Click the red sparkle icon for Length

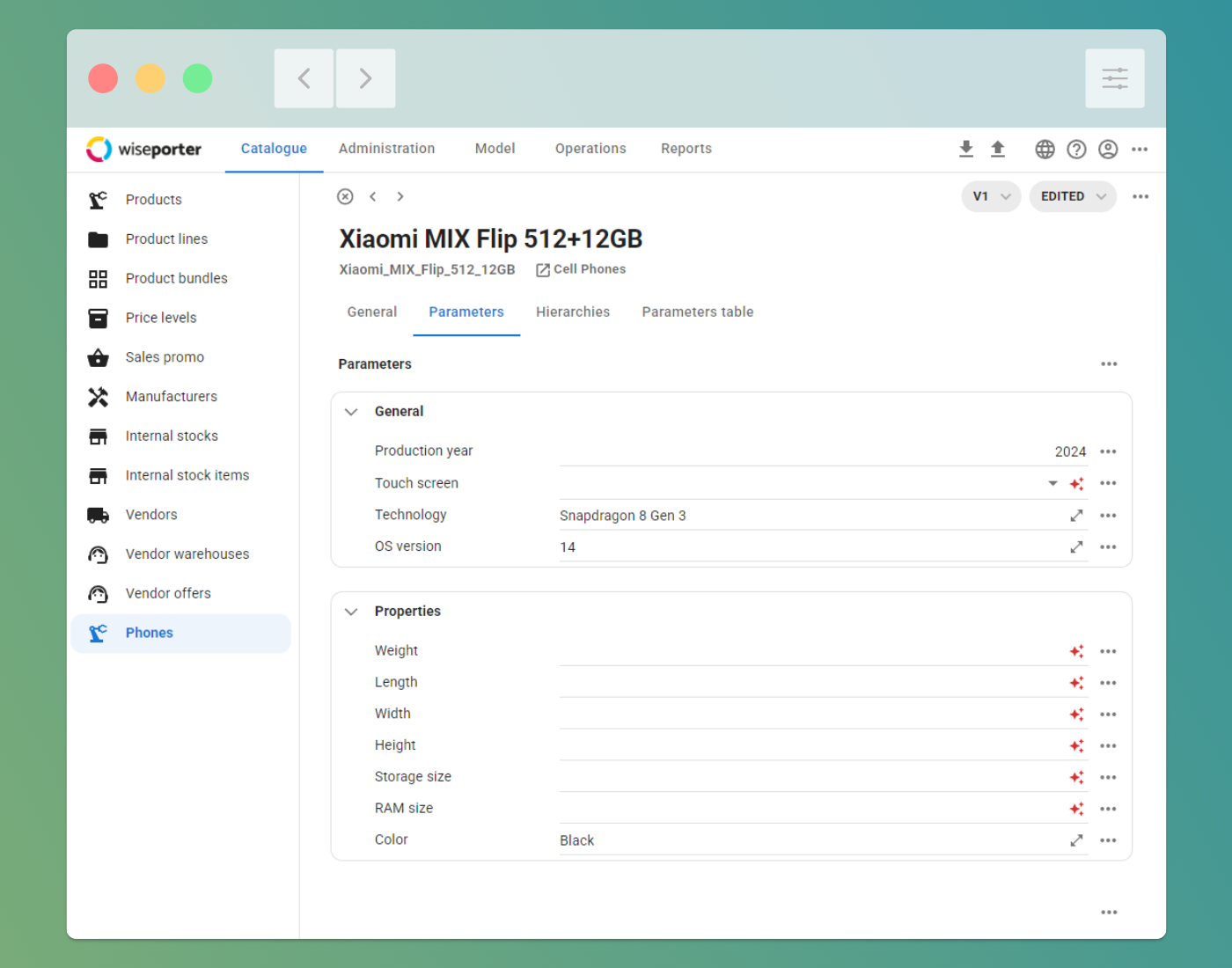pos(1076,683)
